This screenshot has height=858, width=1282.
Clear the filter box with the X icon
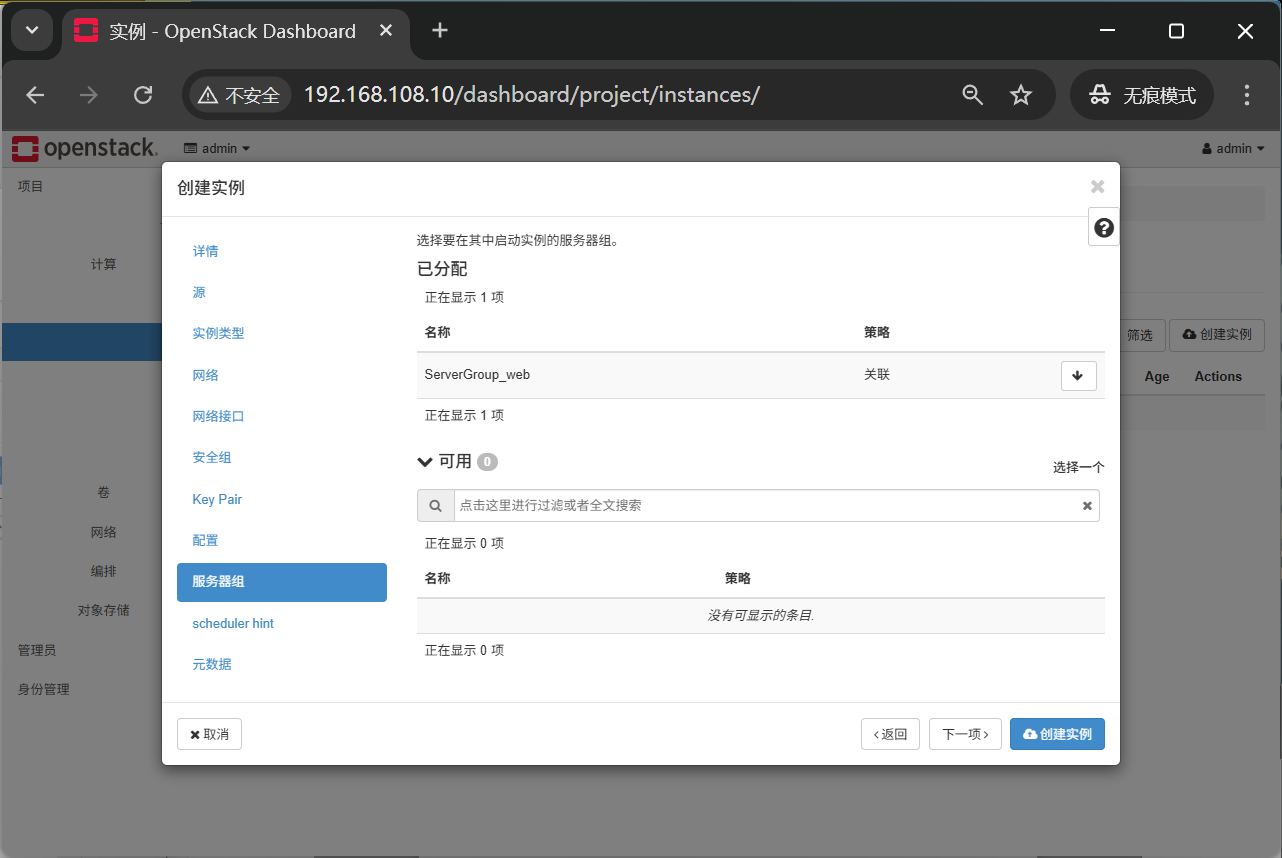click(1087, 506)
